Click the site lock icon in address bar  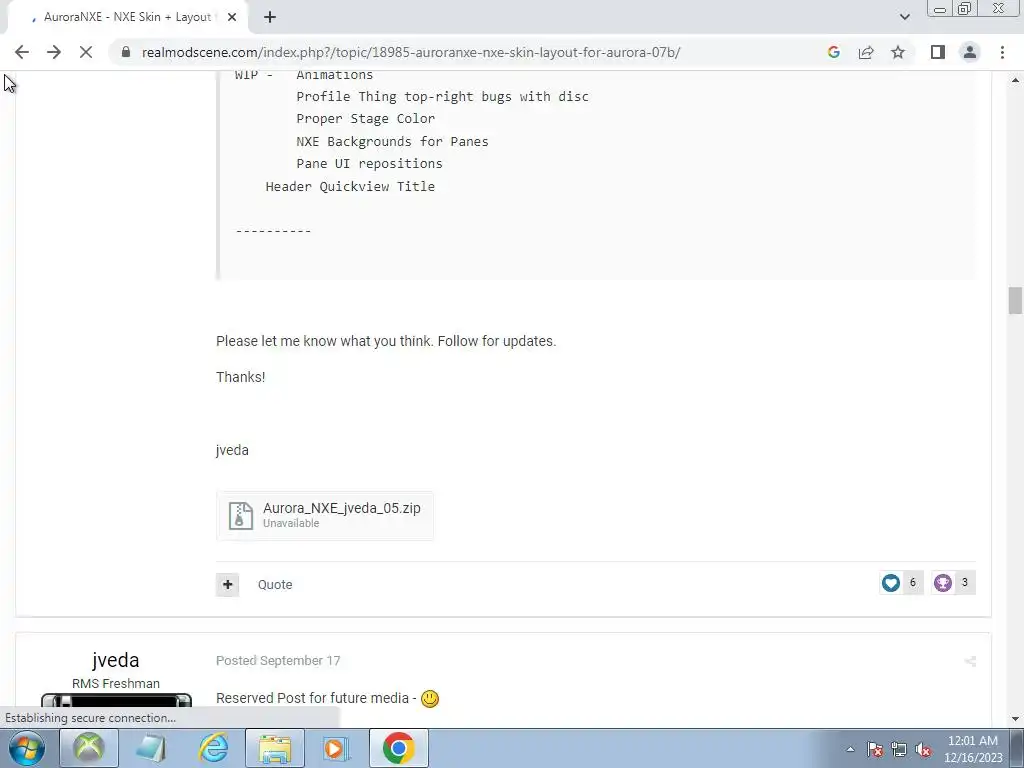point(126,52)
